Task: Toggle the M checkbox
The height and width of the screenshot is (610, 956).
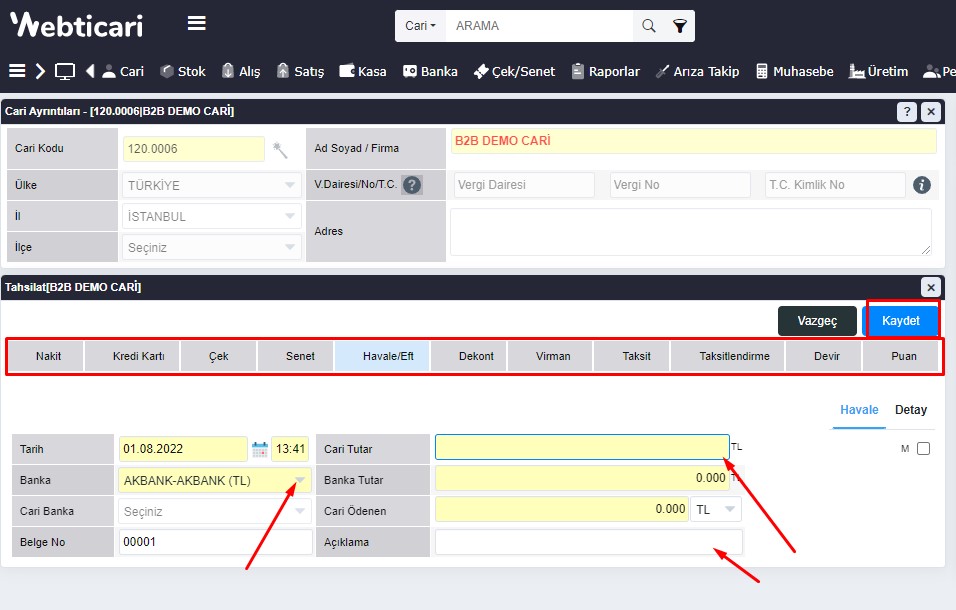Action: point(923,449)
